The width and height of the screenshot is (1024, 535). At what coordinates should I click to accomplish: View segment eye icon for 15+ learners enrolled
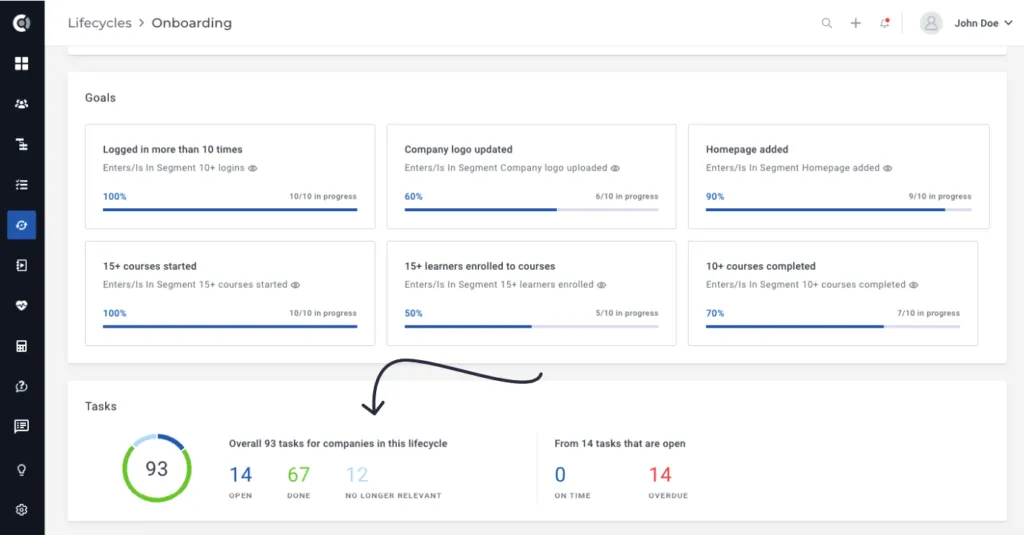click(601, 285)
